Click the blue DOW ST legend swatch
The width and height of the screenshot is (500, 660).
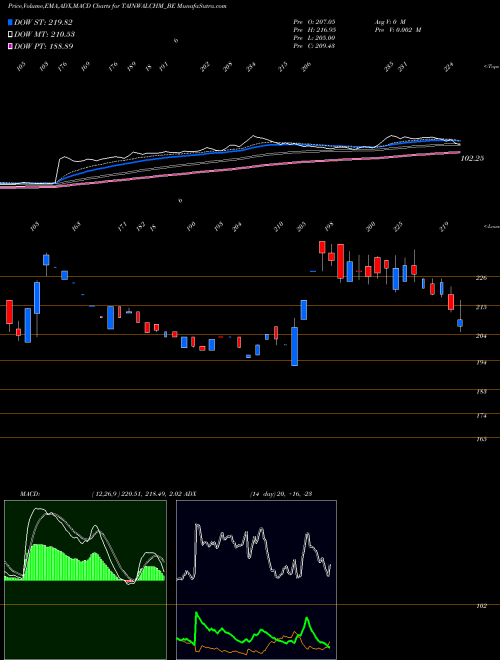tap(10, 22)
